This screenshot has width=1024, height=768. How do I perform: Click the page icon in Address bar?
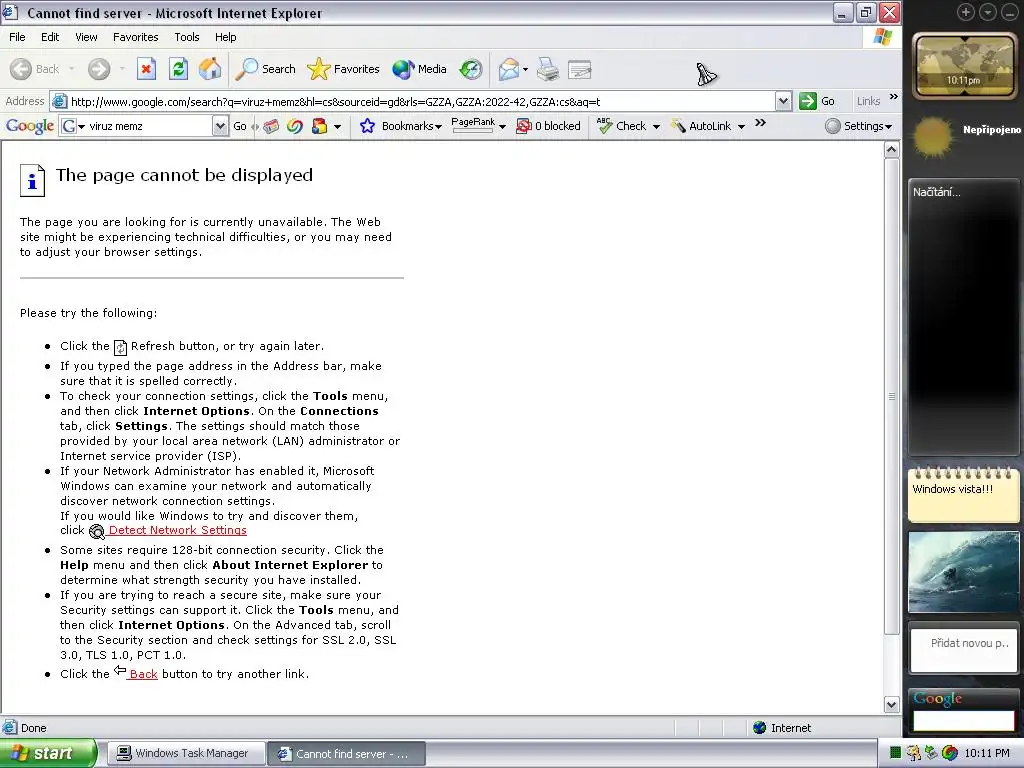[59, 101]
